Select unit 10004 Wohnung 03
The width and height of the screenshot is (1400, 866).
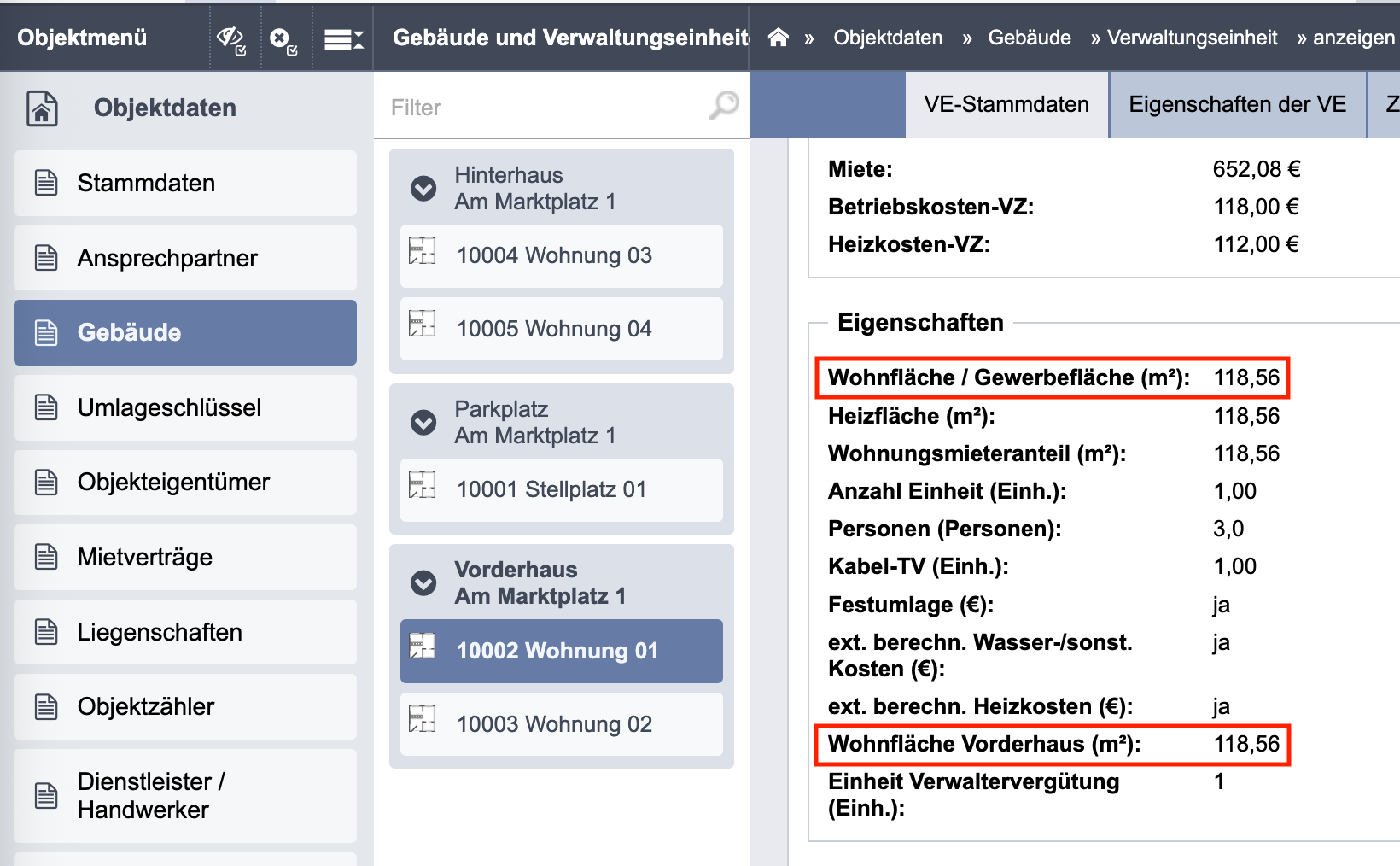562,255
